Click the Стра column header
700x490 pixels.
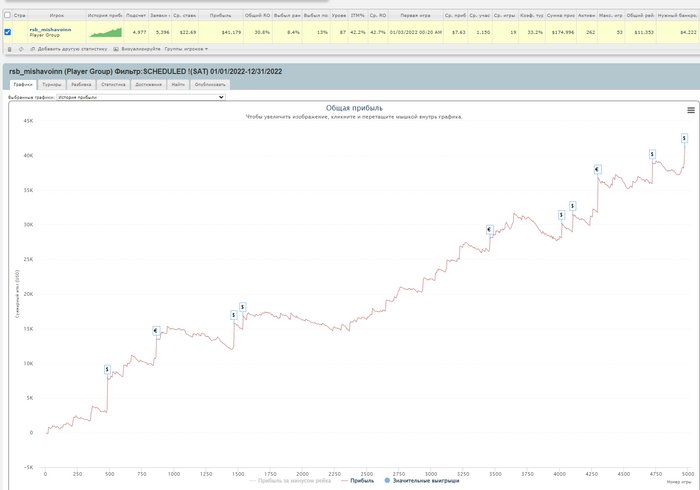click(x=20, y=15)
